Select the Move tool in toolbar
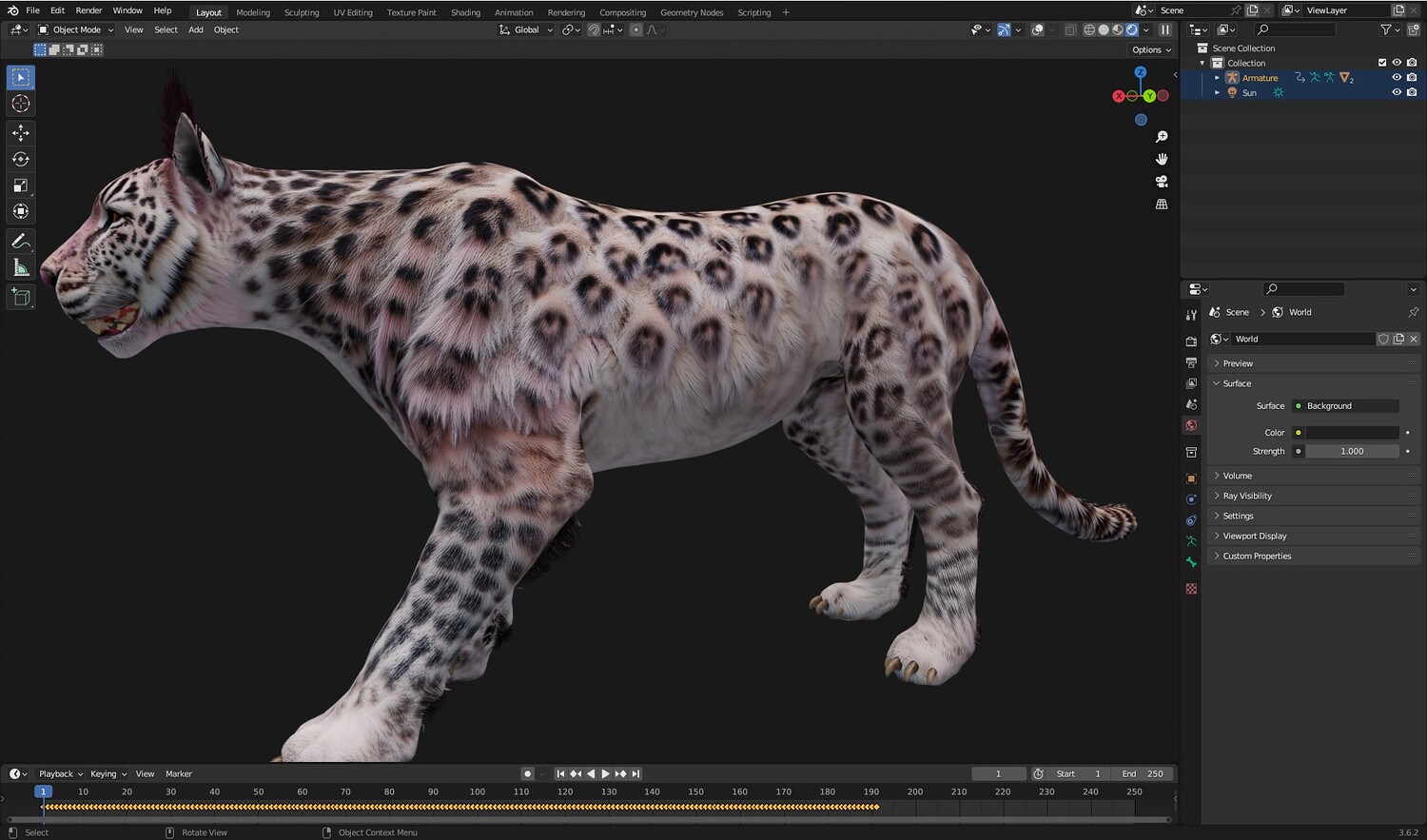 [20, 133]
